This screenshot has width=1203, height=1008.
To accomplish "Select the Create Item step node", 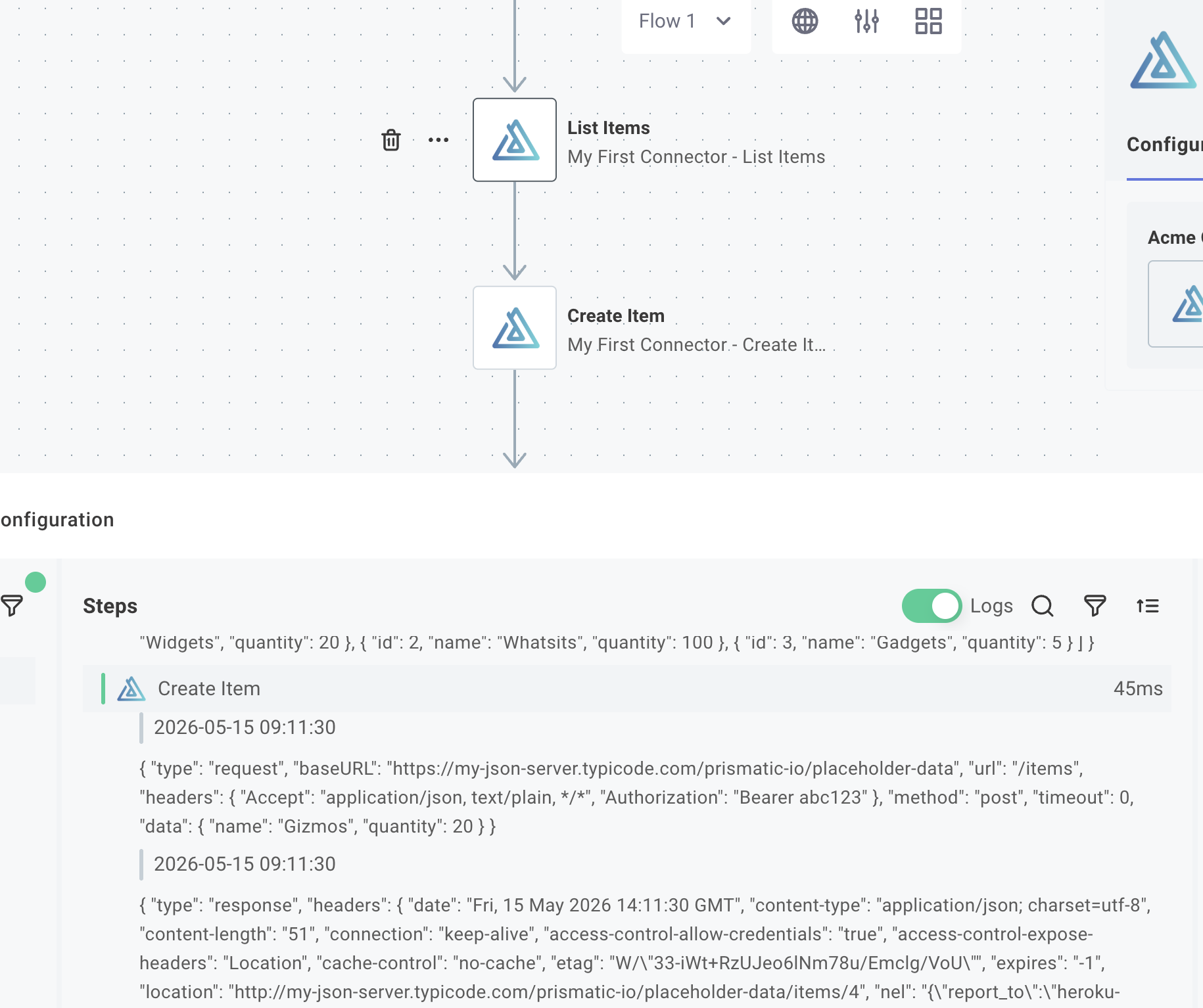I will pos(515,328).
